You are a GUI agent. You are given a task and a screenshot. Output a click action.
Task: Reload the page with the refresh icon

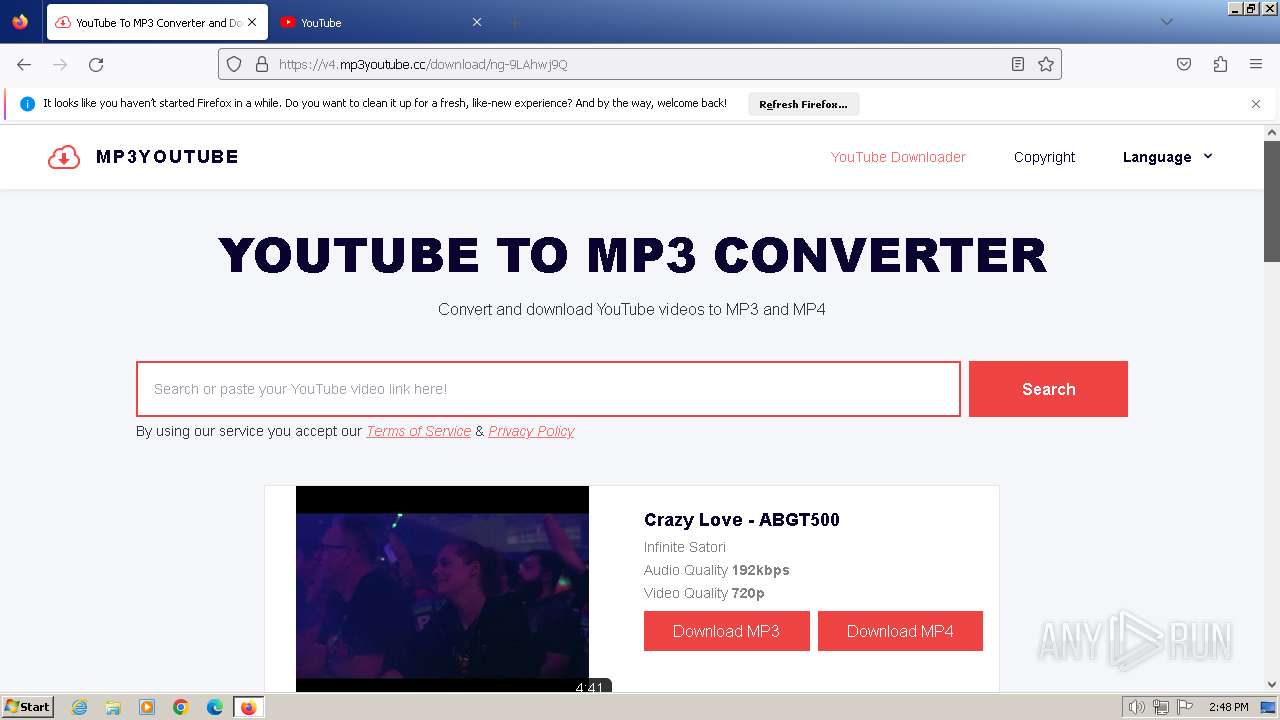tap(96, 64)
